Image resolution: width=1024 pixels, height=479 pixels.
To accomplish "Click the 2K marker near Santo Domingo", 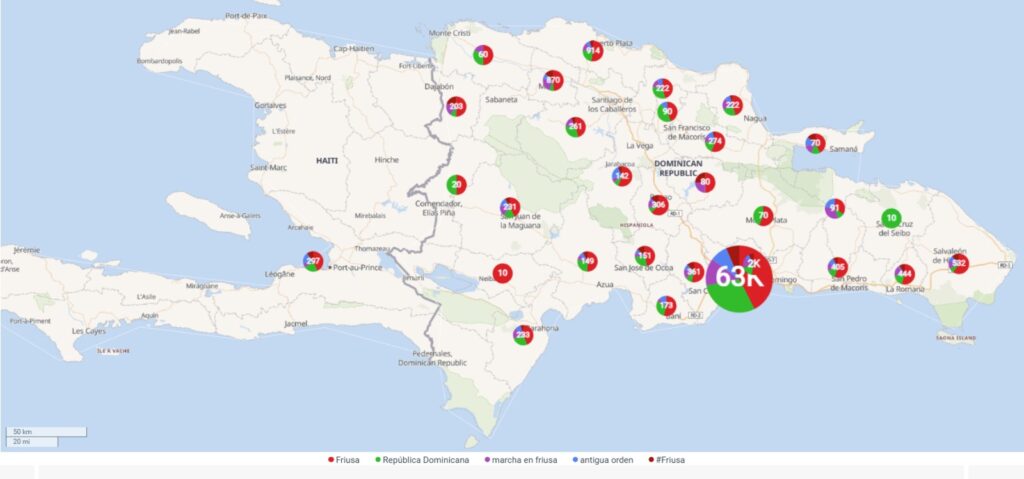I will [754, 263].
